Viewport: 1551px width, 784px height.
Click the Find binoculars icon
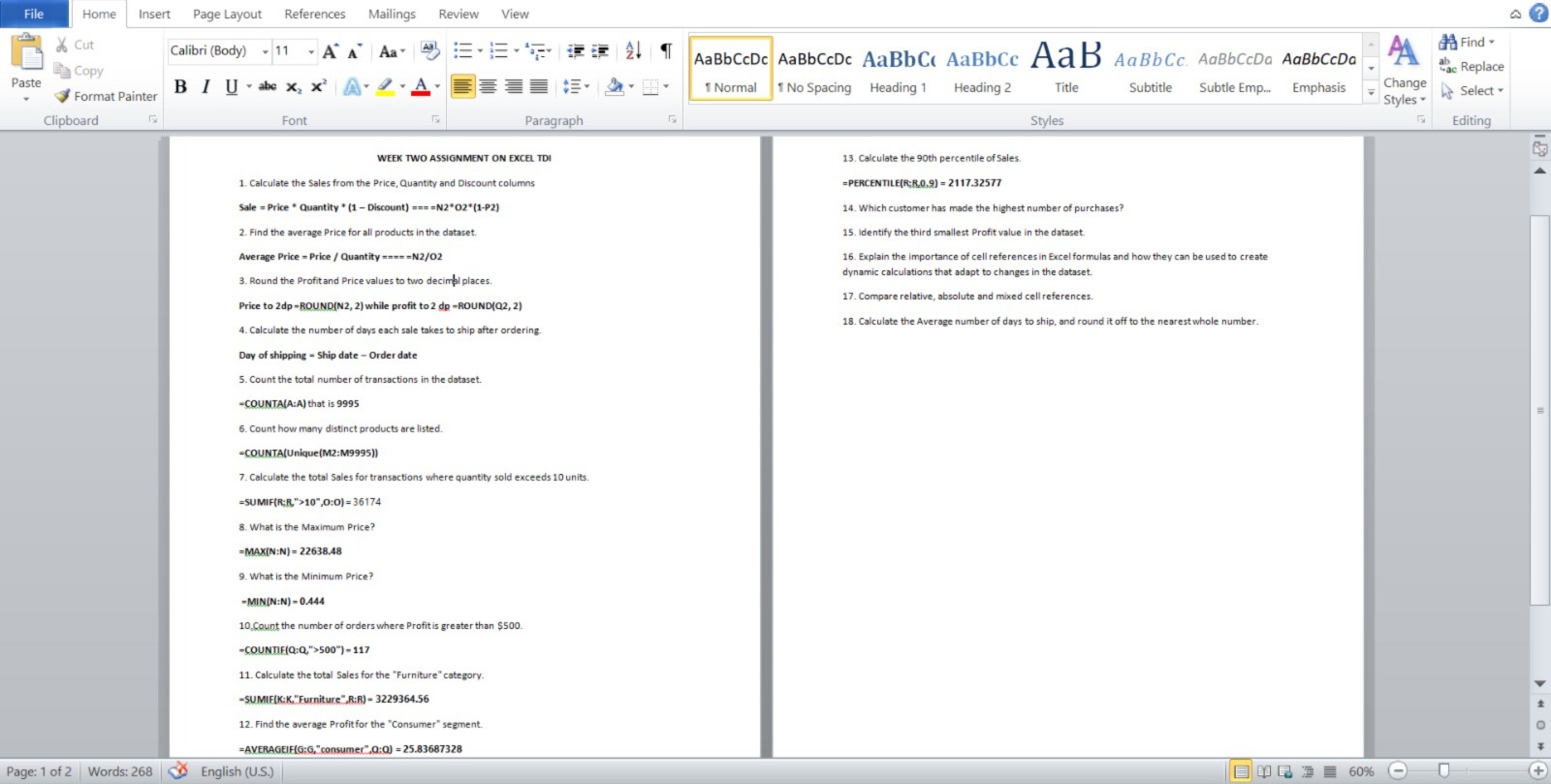click(1447, 42)
